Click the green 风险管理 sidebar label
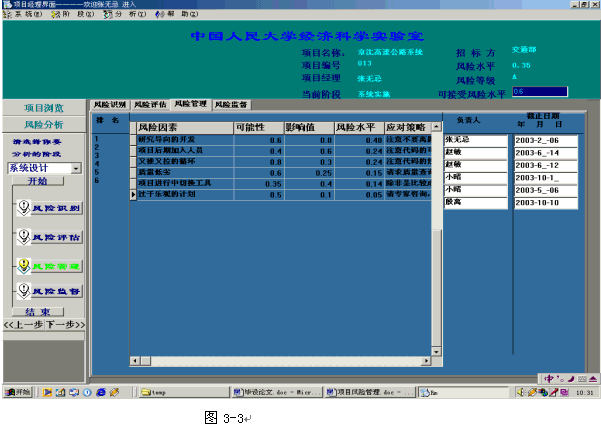 click(56, 267)
